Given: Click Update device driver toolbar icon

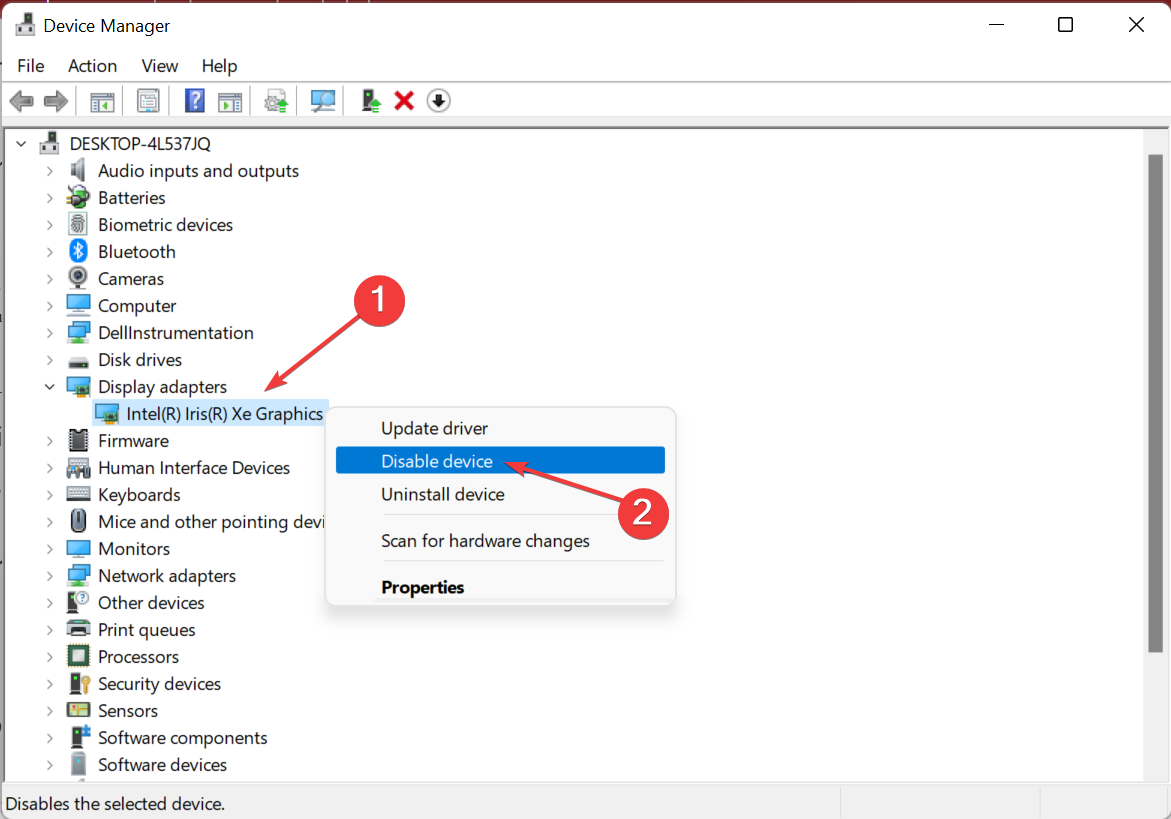Looking at the screenshot, I should tap(276, 101).
